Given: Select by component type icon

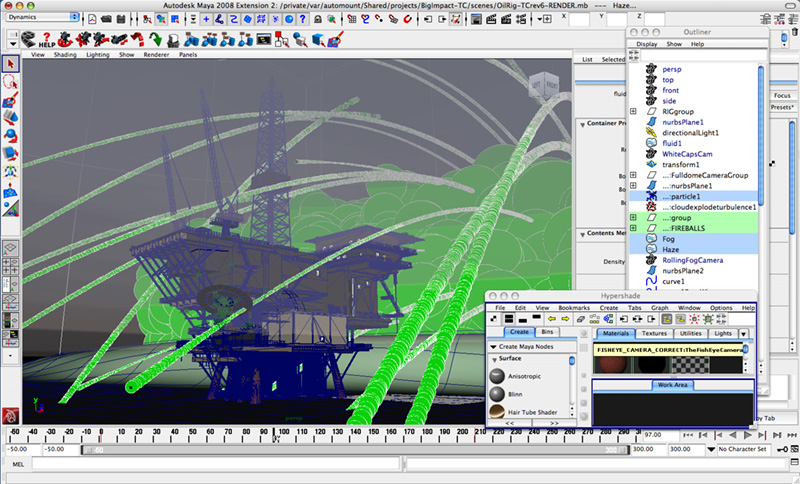Looking at the screenshot, I should (175, 19).
